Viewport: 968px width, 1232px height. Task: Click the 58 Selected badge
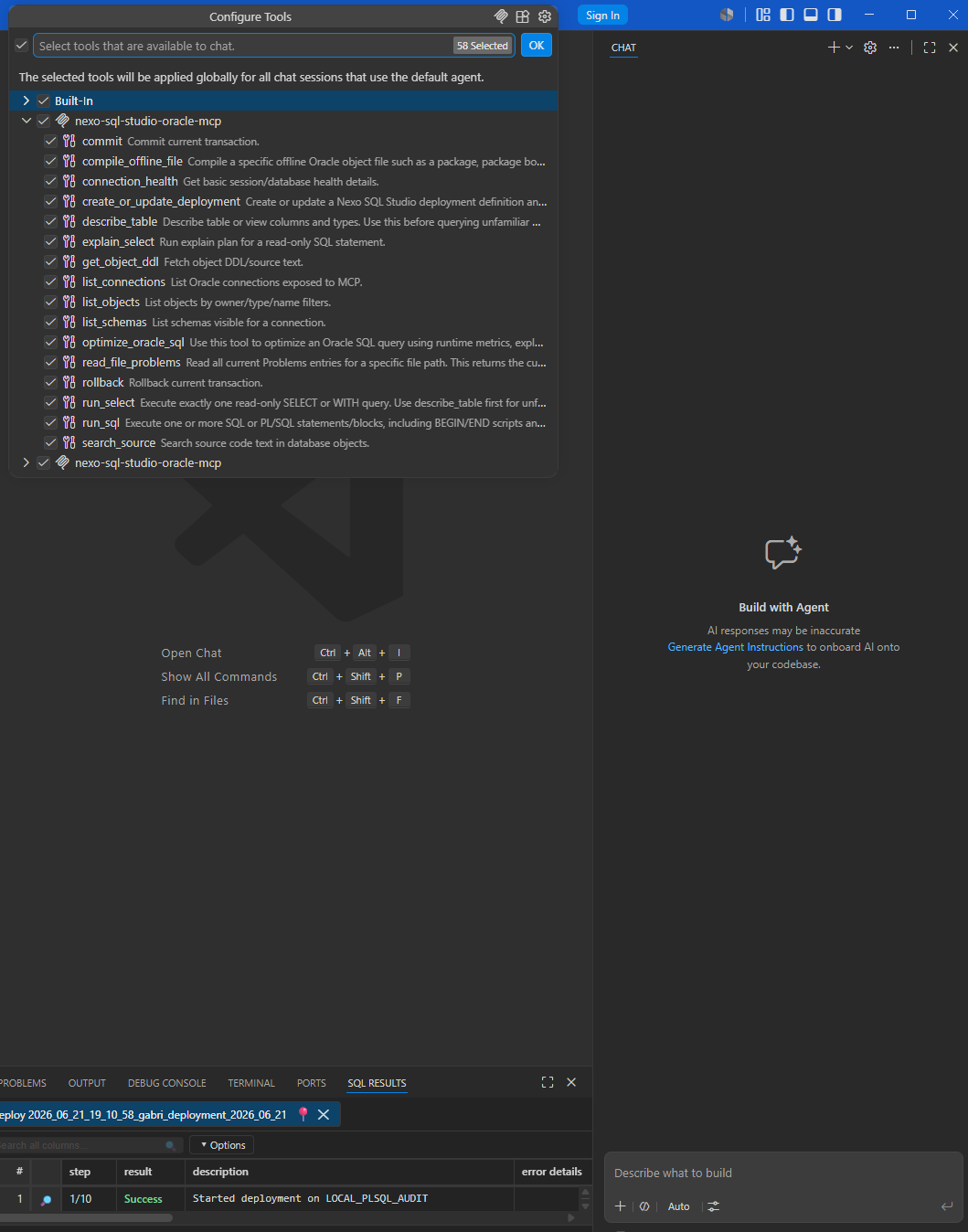[483, 46]
